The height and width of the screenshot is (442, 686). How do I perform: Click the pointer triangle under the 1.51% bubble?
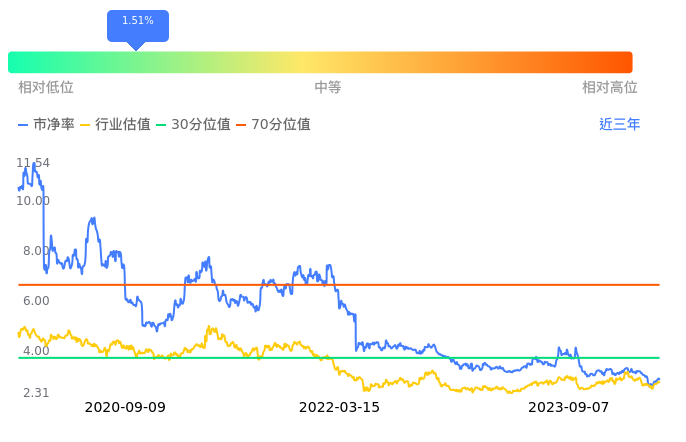(137, 46)
